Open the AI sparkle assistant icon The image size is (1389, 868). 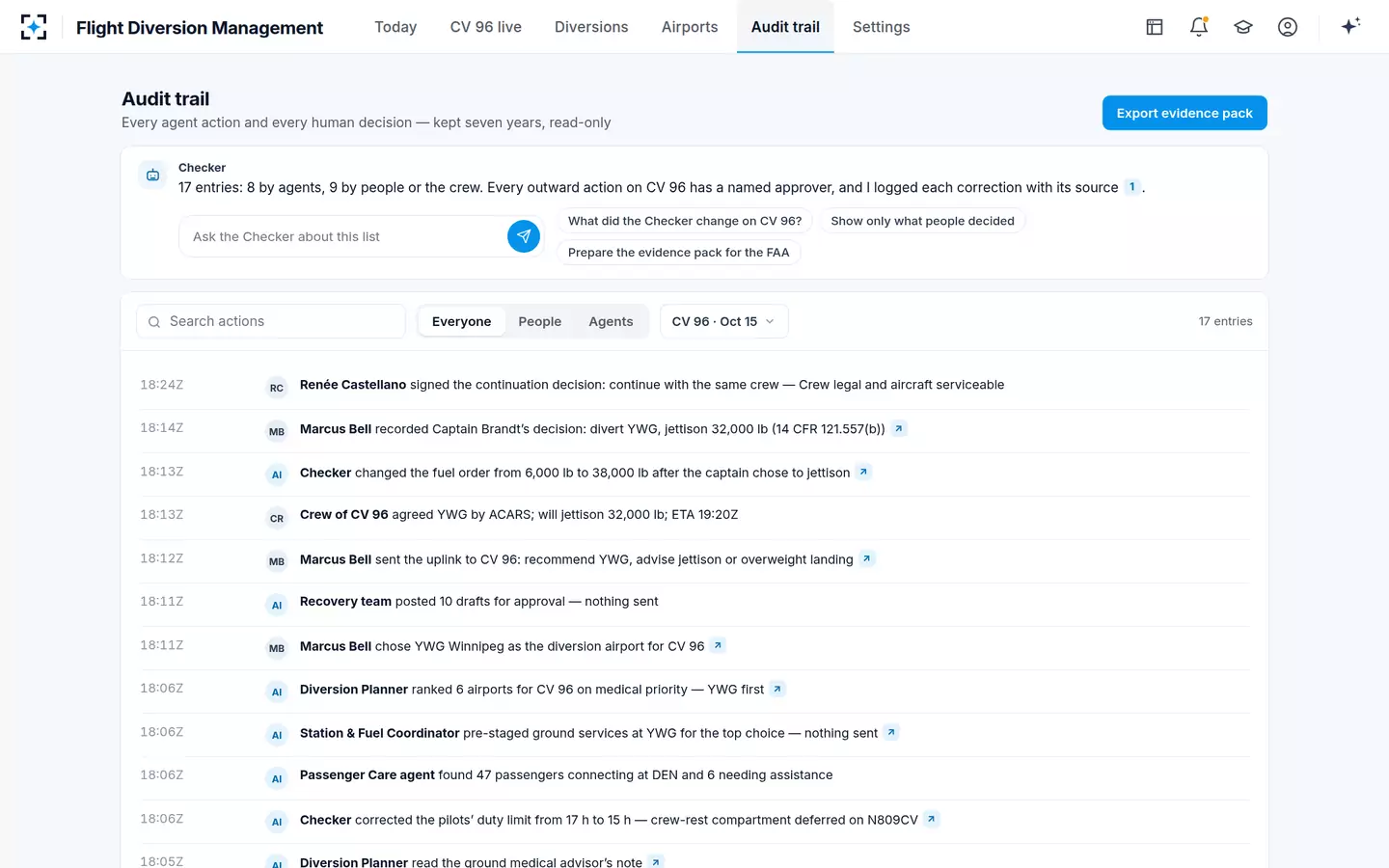click(1350, 26)
